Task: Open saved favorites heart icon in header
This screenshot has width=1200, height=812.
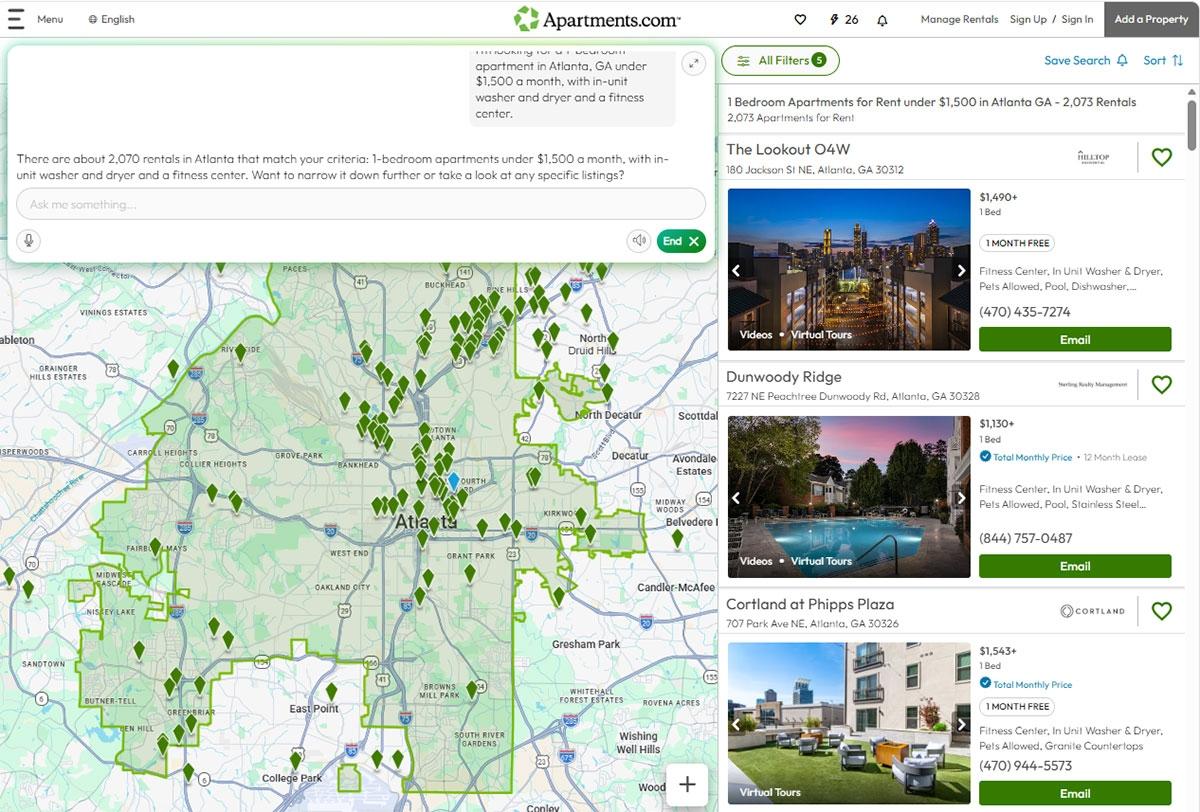Action: pos(800,19)
